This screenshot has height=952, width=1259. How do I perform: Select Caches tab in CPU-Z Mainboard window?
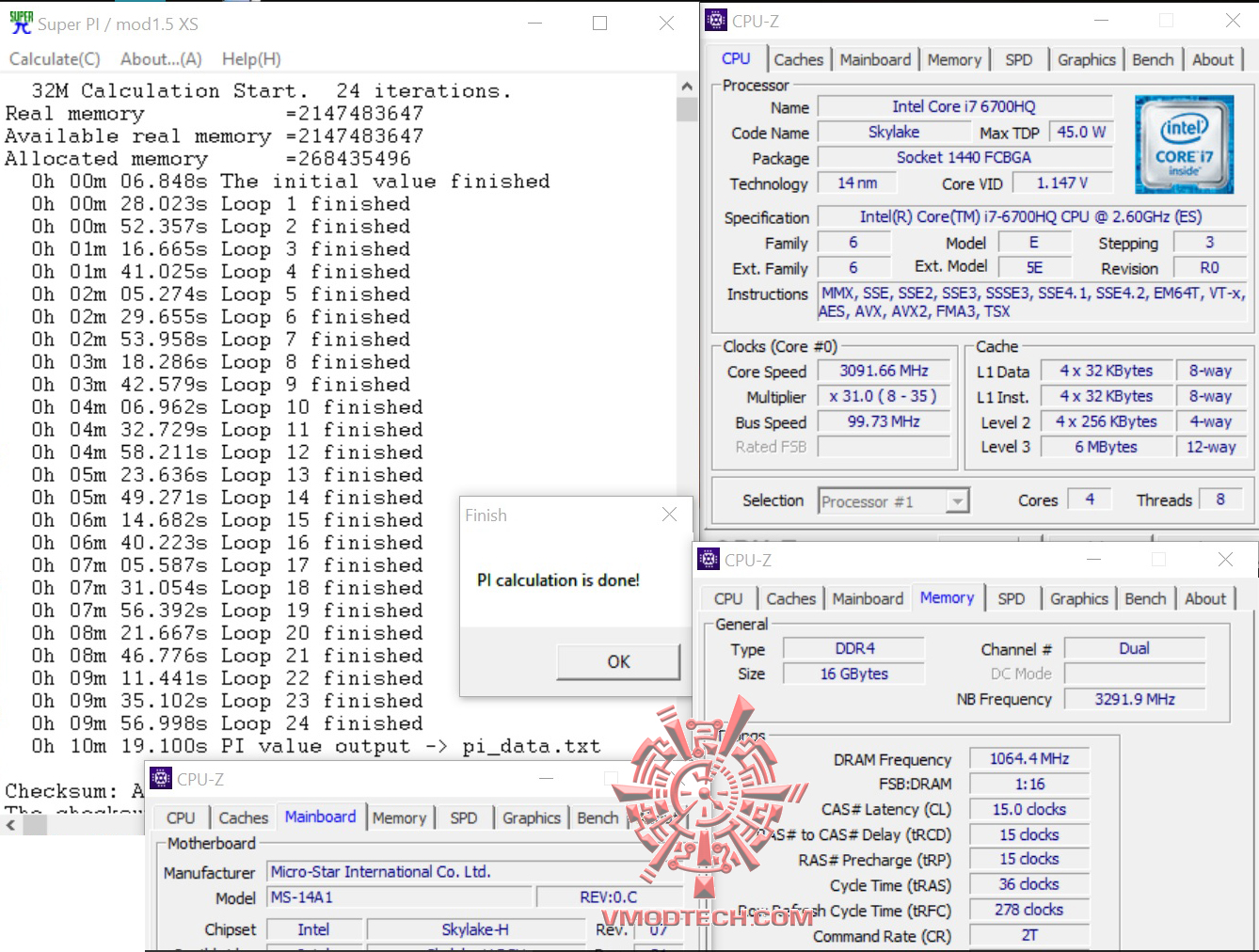pos(244,817)
